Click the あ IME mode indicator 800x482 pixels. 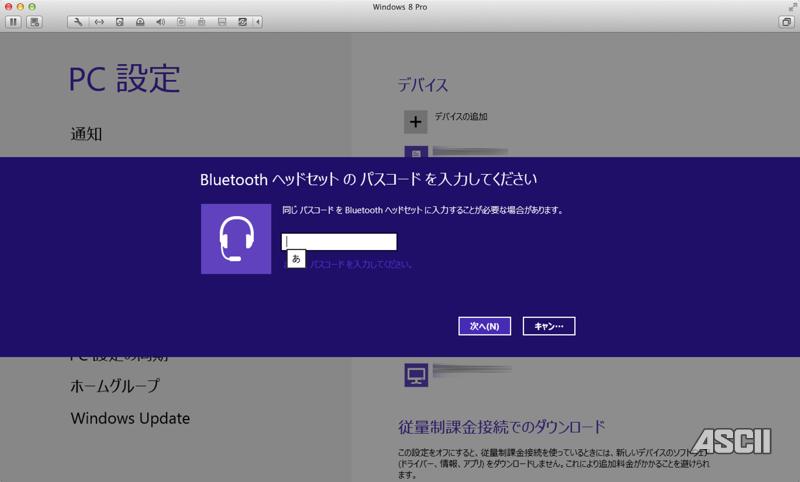[x=296, y=259]
